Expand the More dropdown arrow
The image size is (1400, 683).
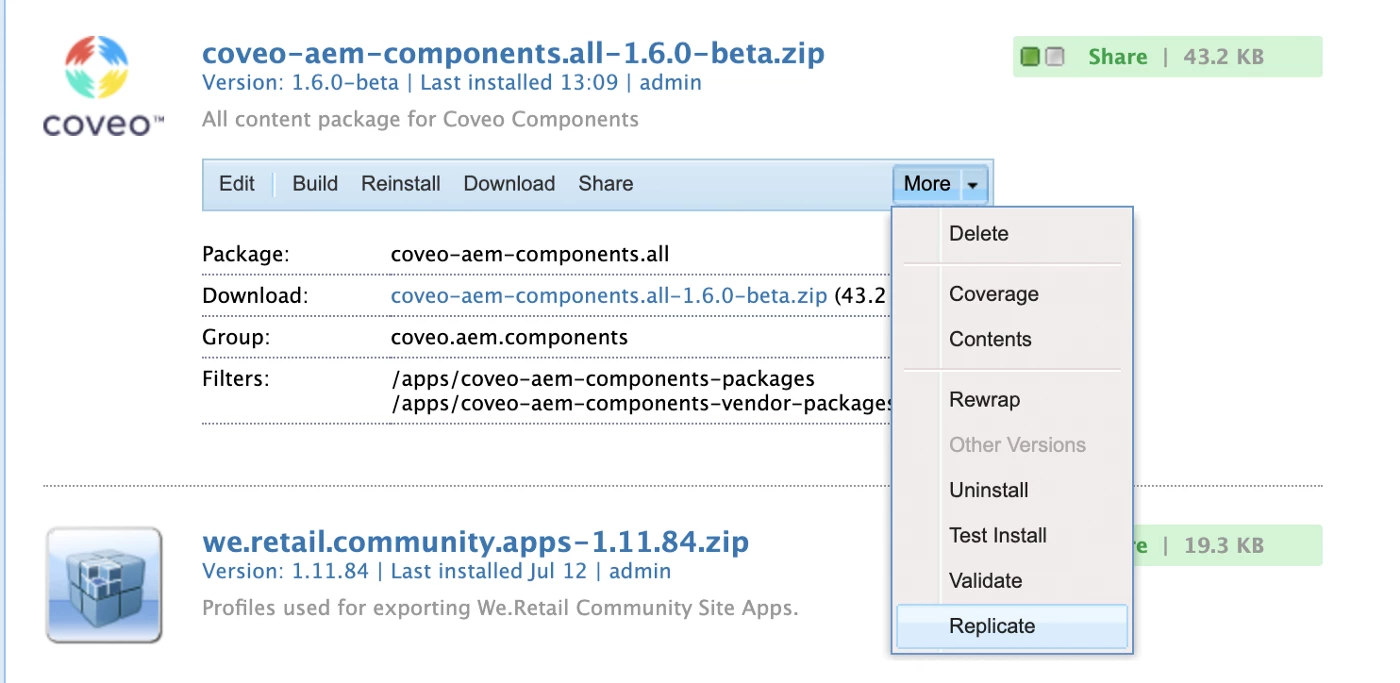(972, 185)
